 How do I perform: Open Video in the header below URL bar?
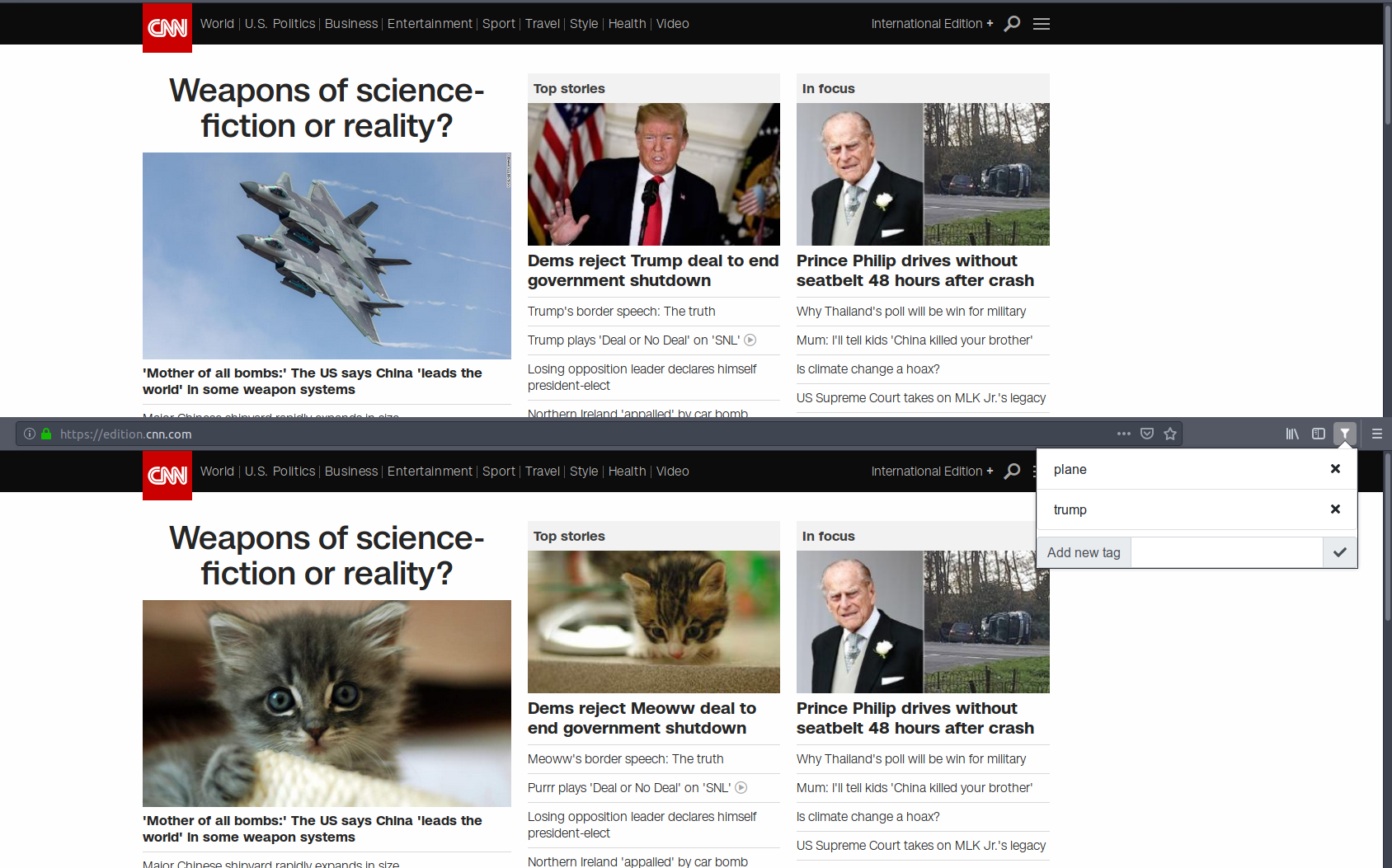click(x=673, y=472)
